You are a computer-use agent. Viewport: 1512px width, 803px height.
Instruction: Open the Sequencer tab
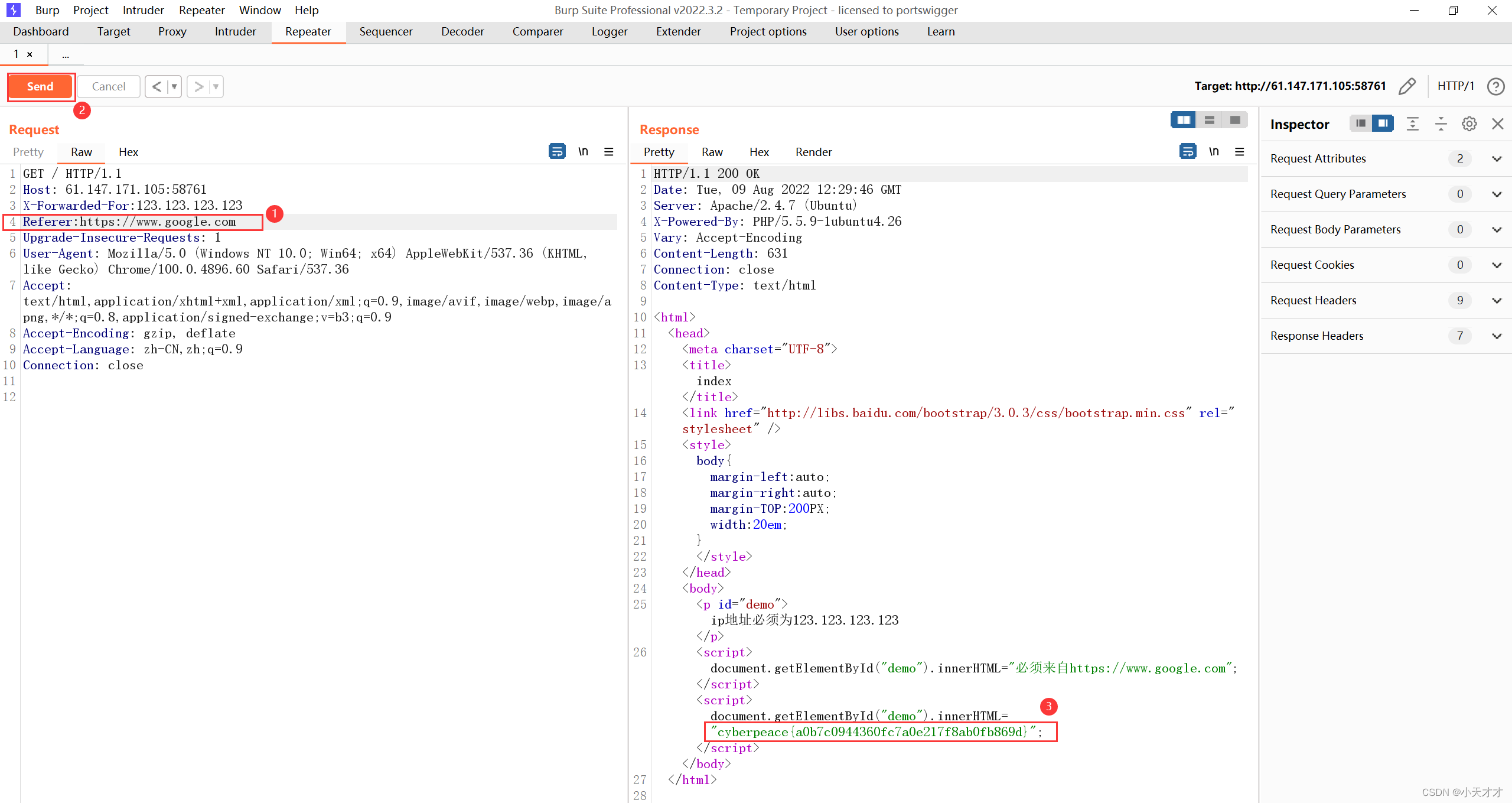click(x=386, y=31)
